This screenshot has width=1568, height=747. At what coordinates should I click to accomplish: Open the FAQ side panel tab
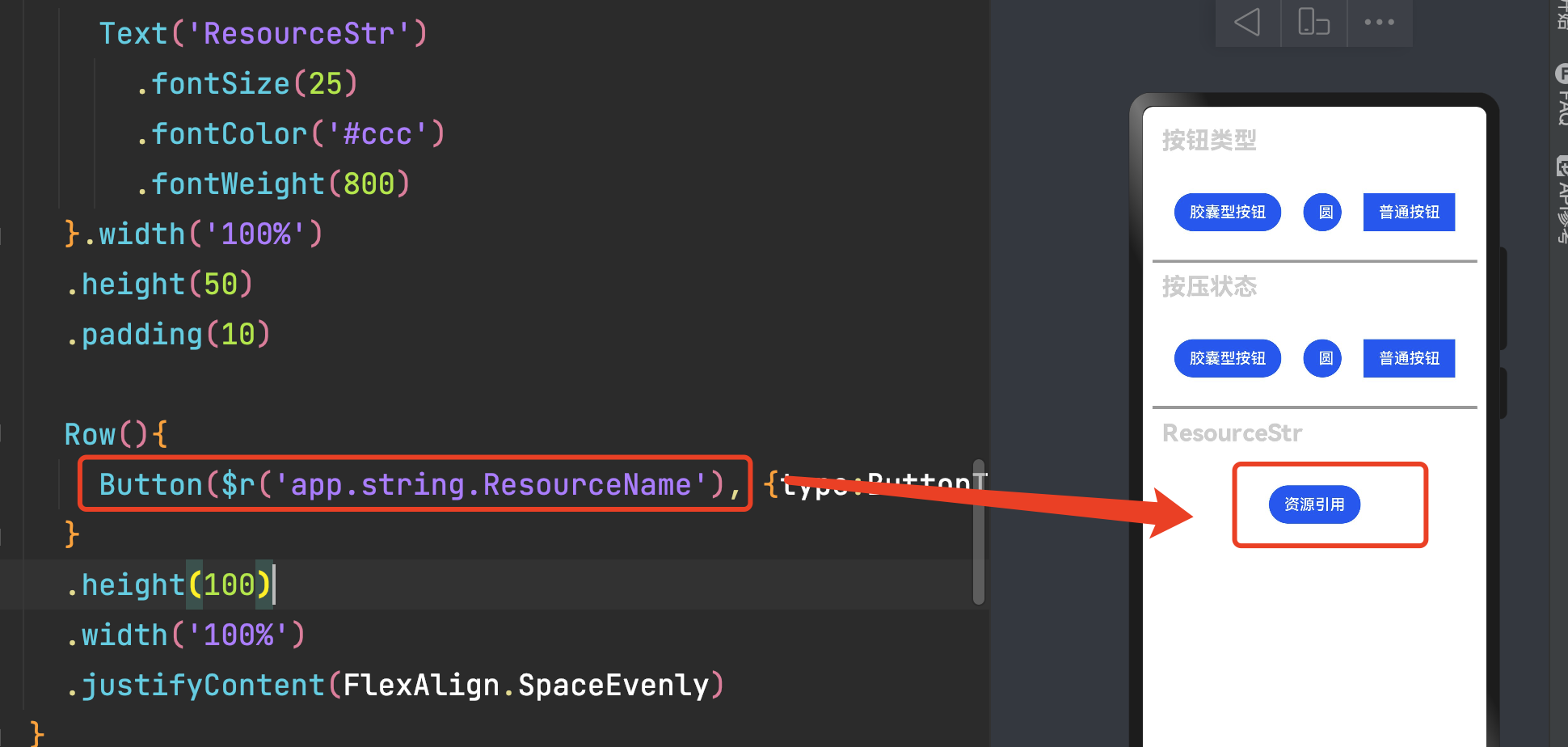pos(1562,95)
